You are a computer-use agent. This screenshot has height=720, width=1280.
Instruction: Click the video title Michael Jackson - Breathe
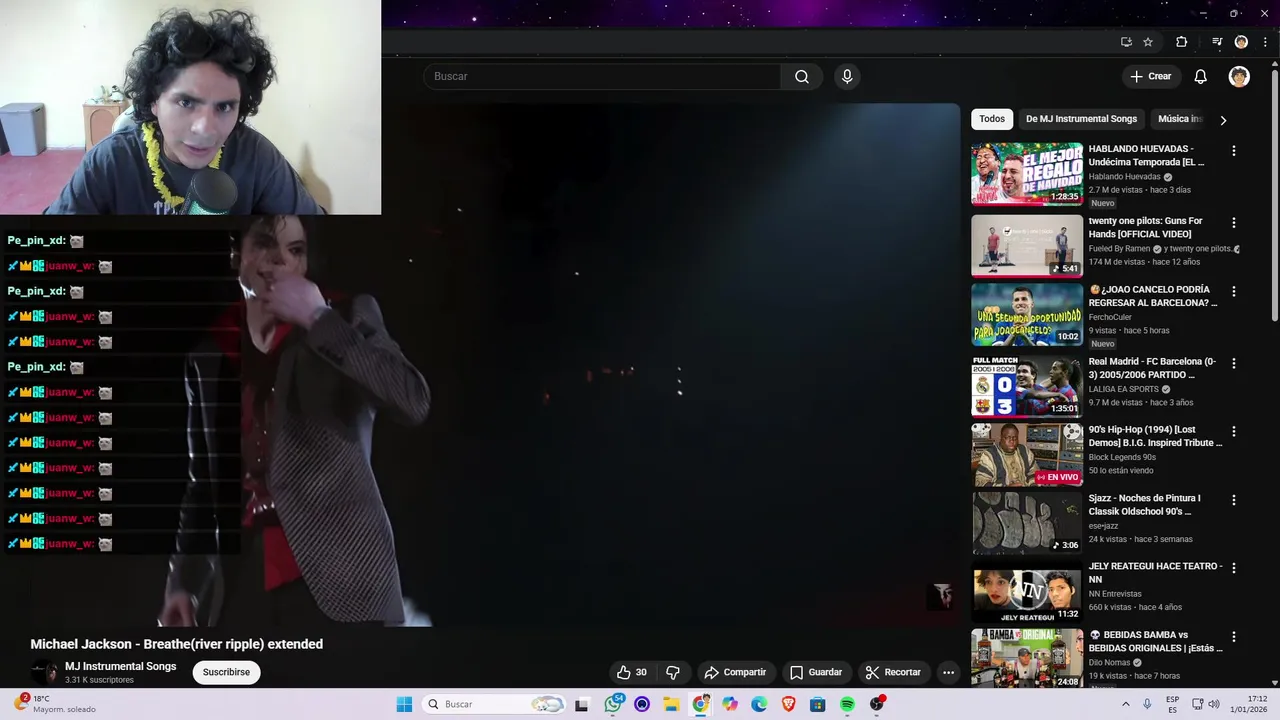coord(177,644)
